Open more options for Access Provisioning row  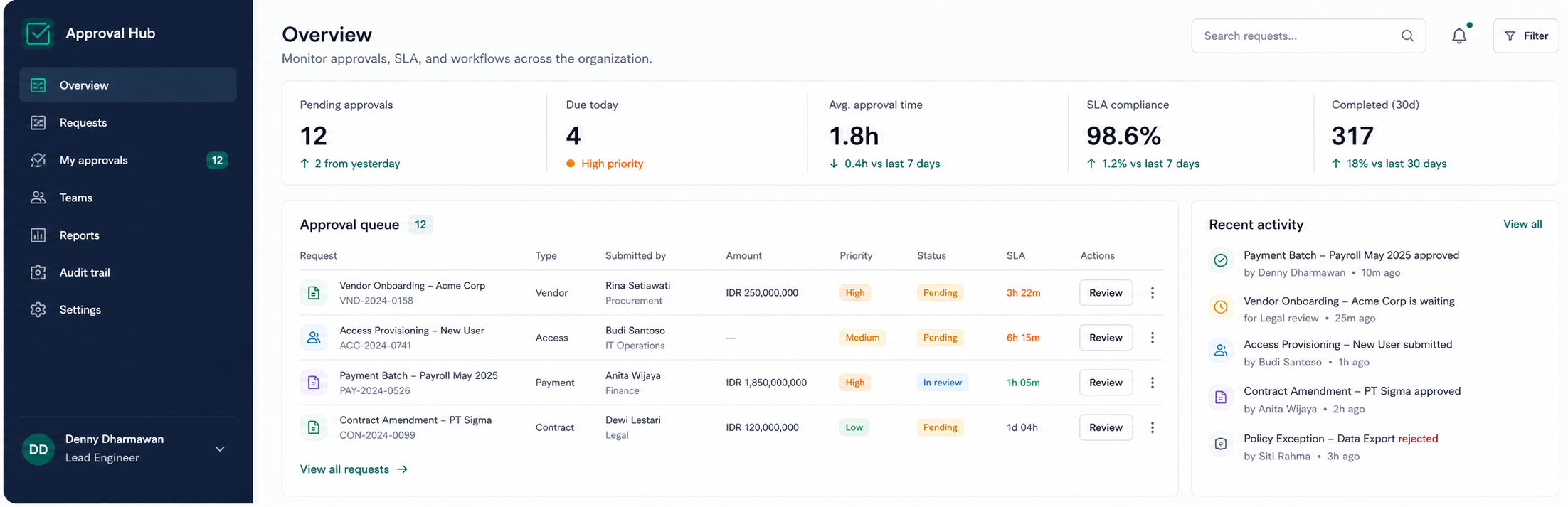coord(1153,338)
